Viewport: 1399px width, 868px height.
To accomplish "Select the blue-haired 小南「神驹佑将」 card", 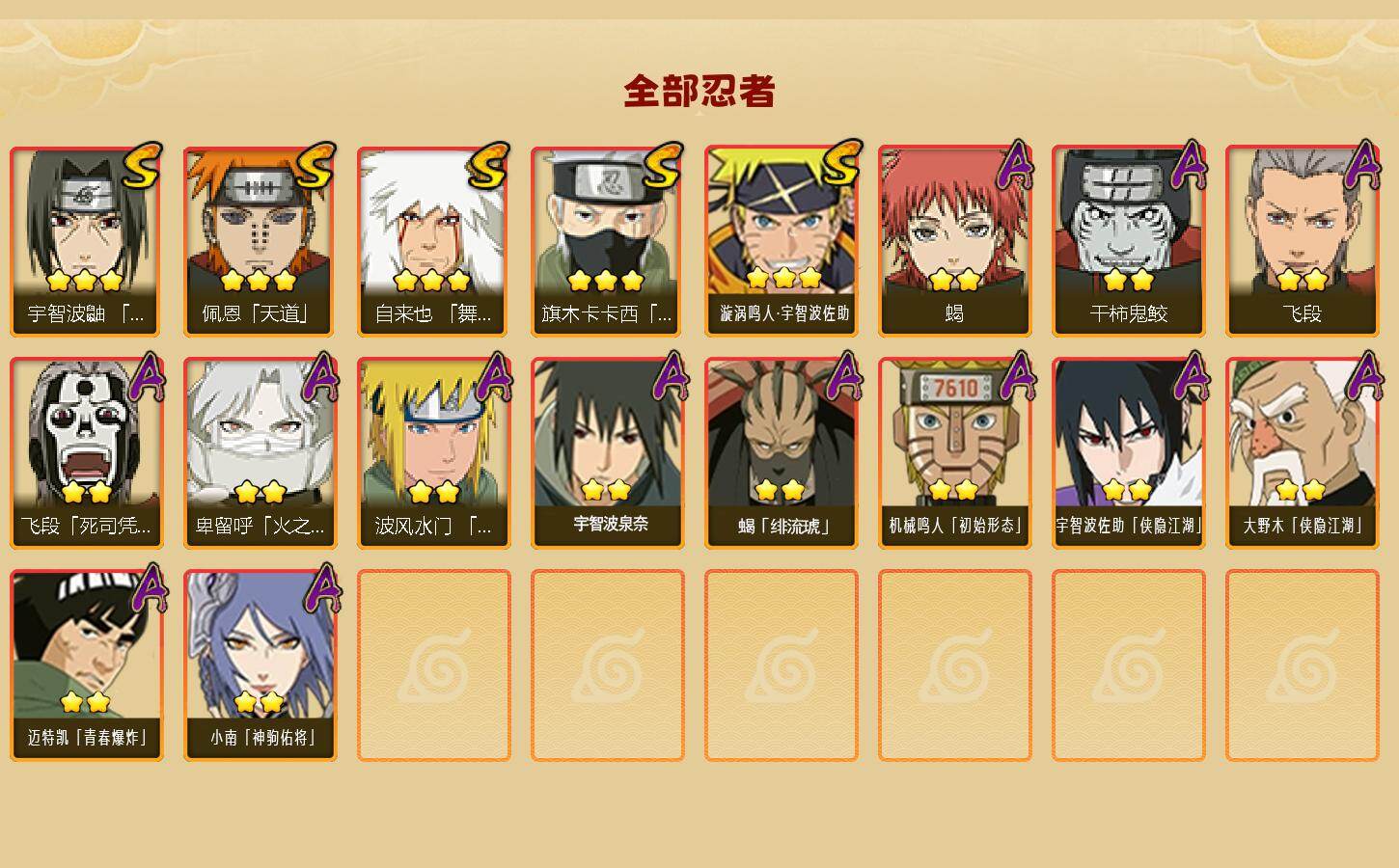I will click(260, 665).
